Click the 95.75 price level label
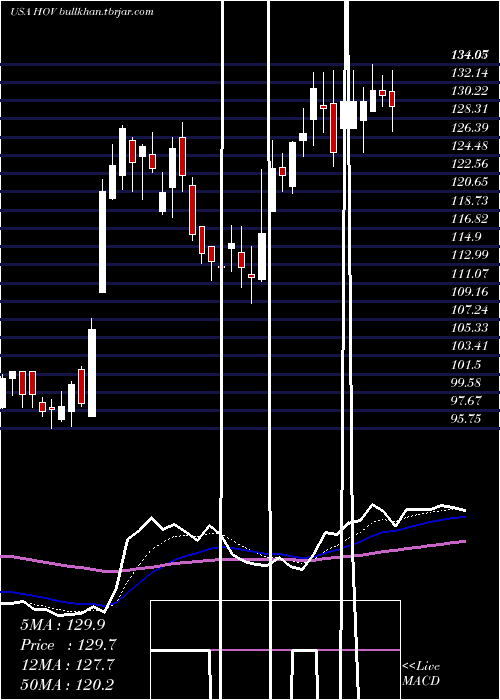This screenshot has height=700, width=500. point(466,419)
